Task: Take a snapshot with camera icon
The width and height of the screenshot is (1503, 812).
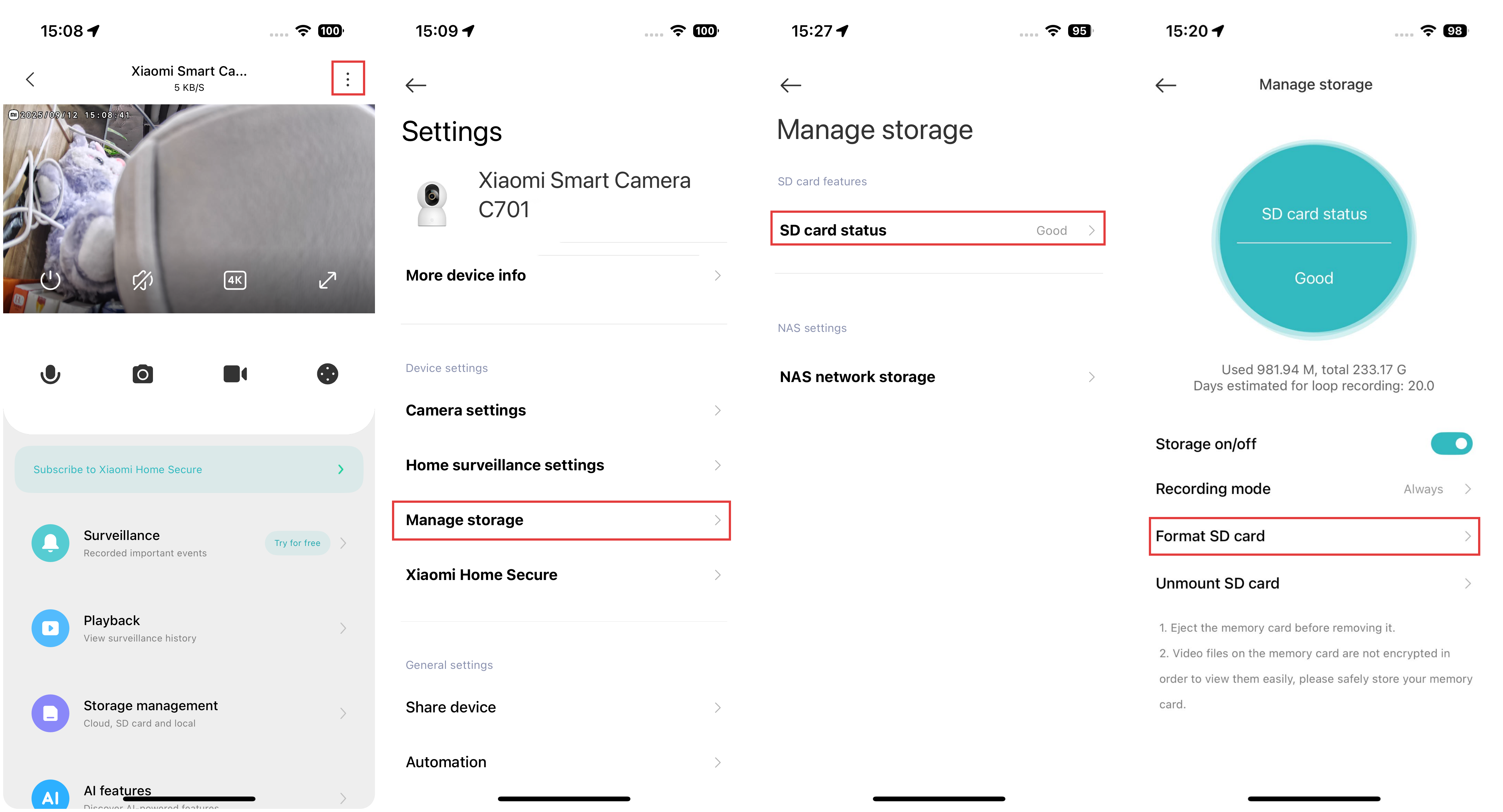Action: tap(142, 374)
